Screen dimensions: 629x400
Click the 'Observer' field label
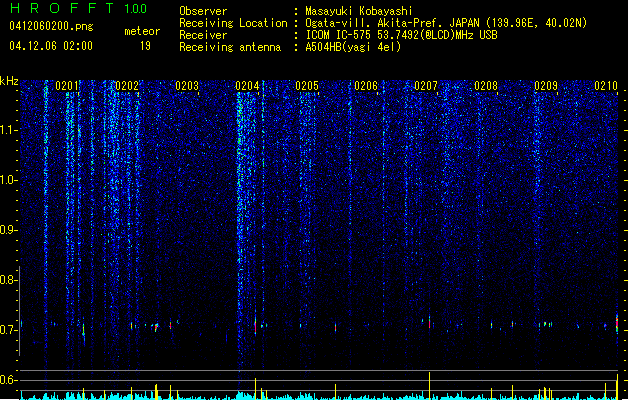[x=203, y=11]
